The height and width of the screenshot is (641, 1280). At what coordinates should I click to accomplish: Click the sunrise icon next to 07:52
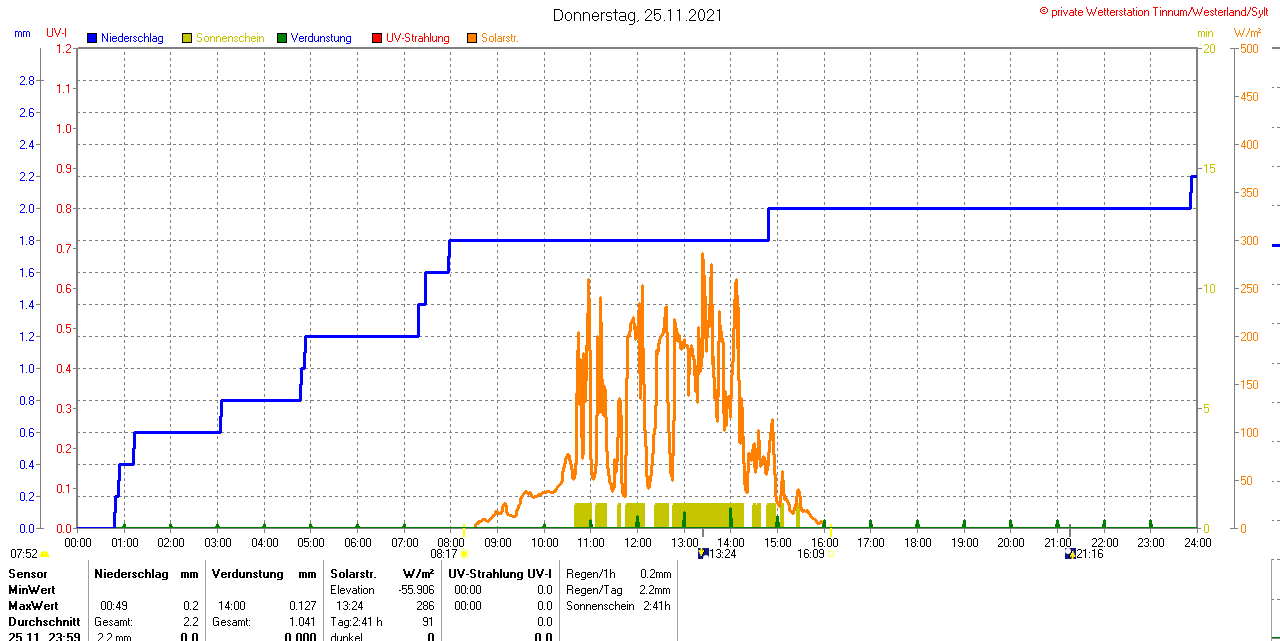coord(45,554)
